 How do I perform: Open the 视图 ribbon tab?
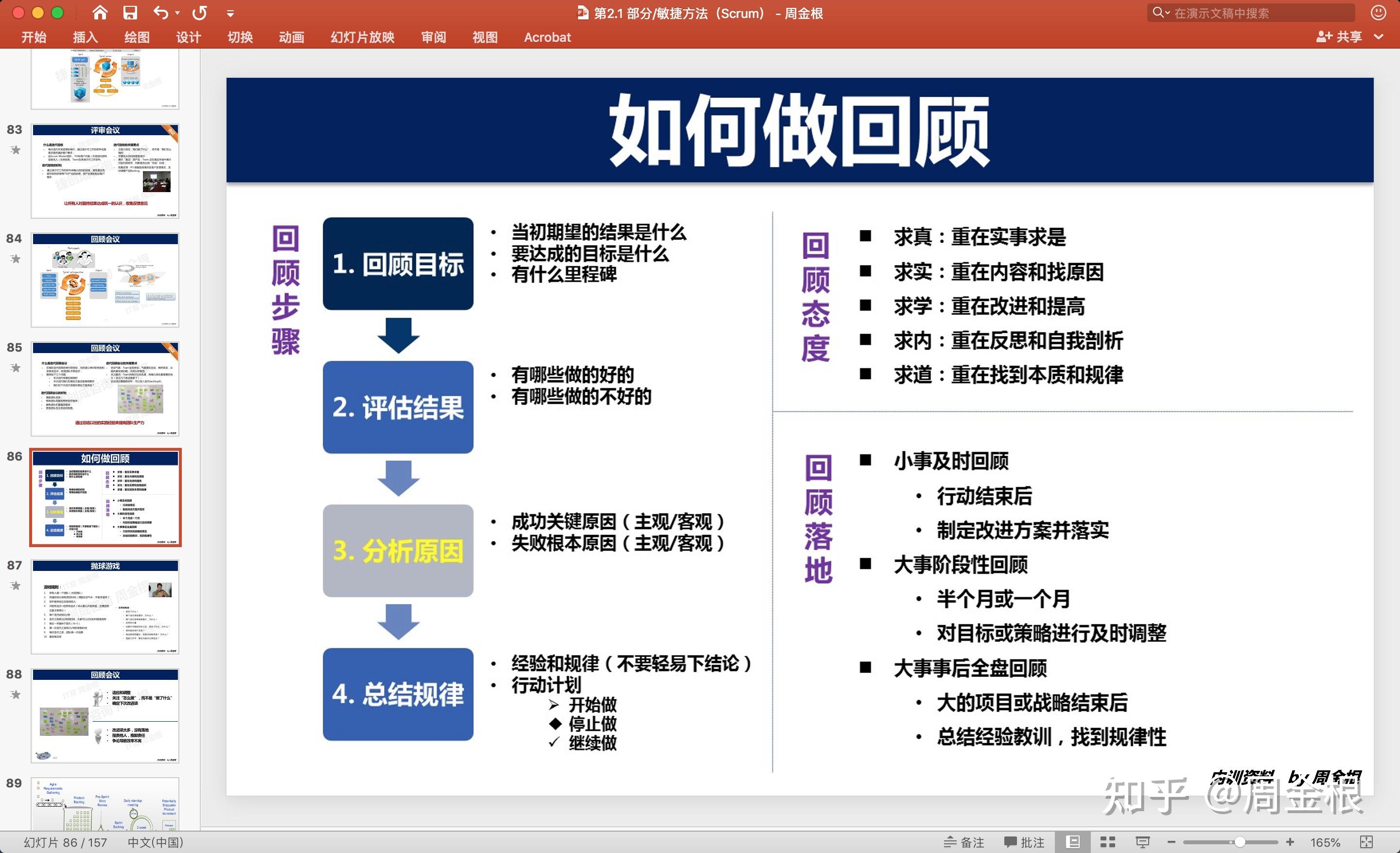tap(485, 37)
